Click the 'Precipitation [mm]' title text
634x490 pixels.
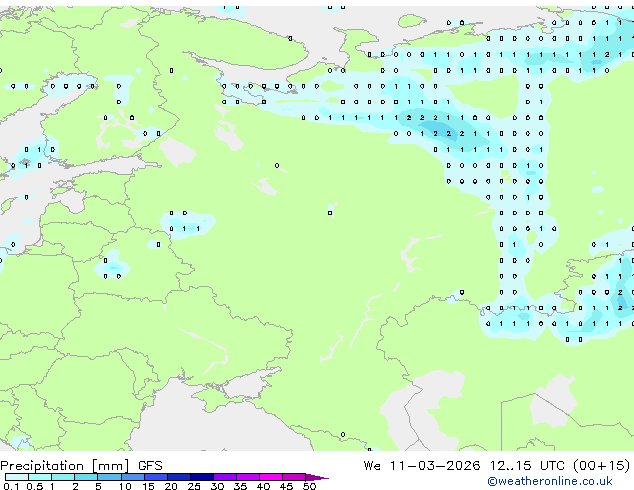[65, 466]
